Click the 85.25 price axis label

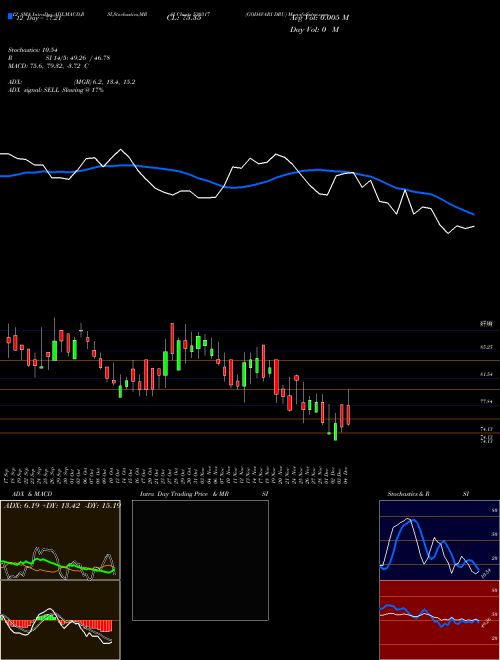point(486,348)
